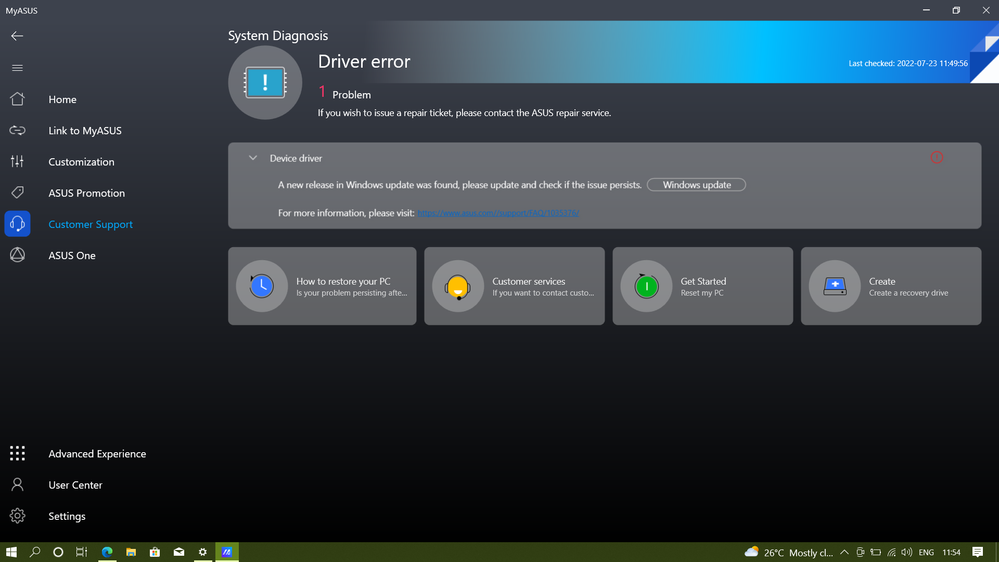This screenshot has height=562, width=999.
Task: Click the yellow headset customer services icon
Action: coord(458,286)
